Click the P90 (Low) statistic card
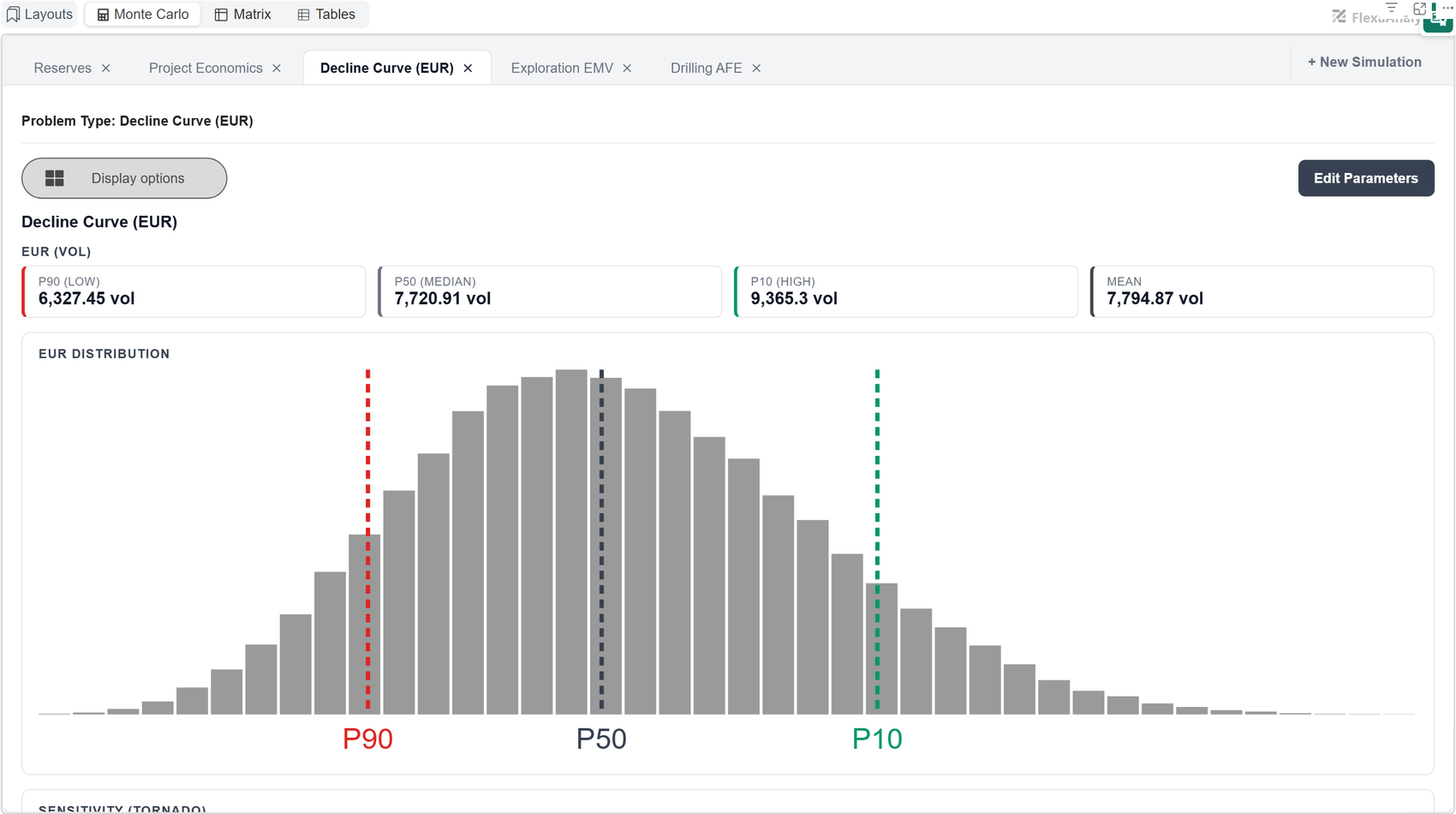Screen dimensions: 1456x814 pyautogui.click(x=194, y=291)
